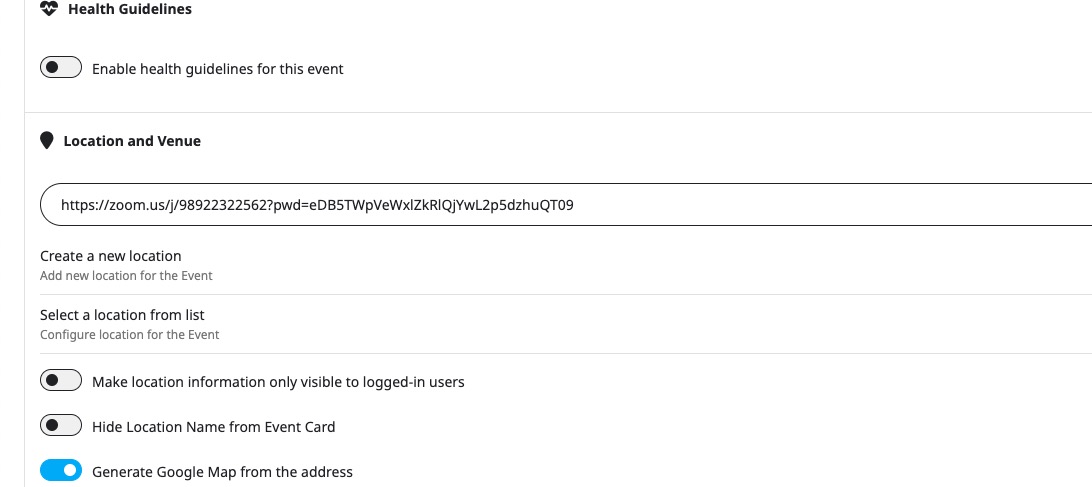
Task: Click the Location and Venue section heading
Action: [x=132, y=141]
